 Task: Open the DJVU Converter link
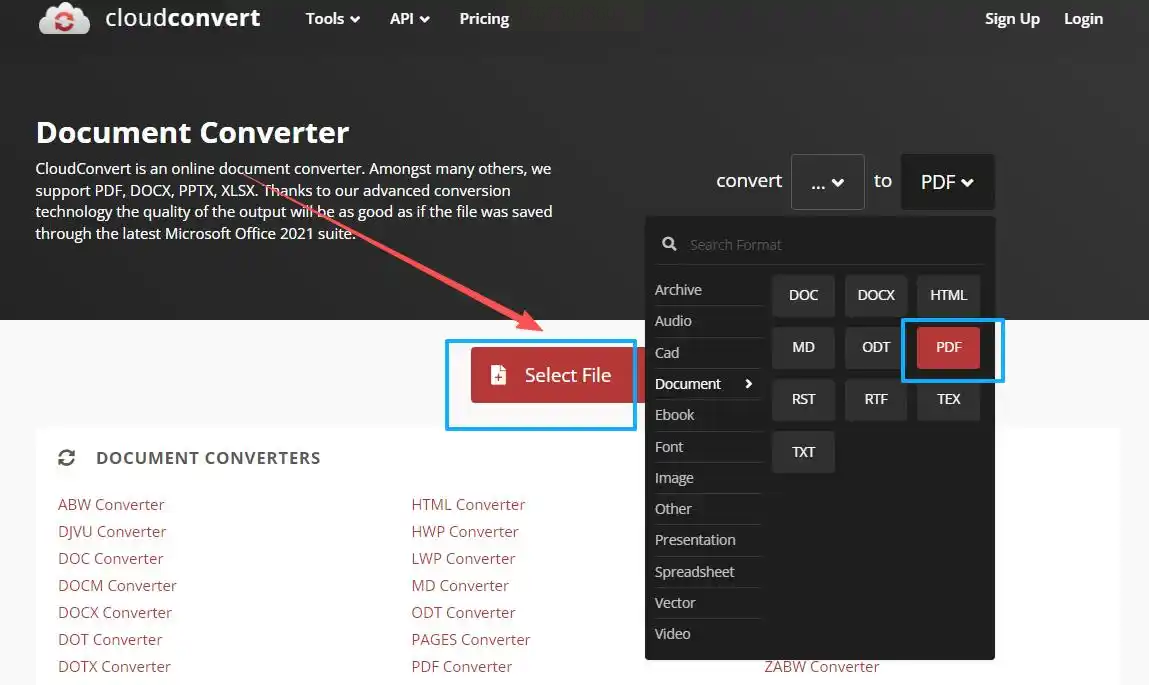(x=112, y=532)
